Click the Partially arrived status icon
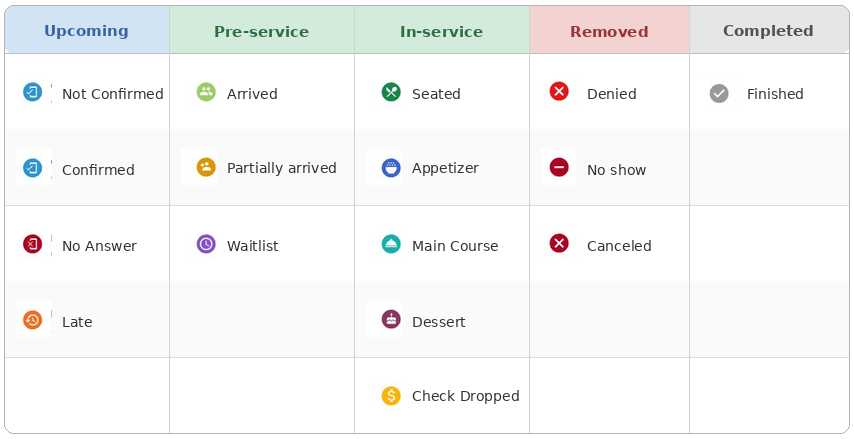Image resolution: width=854 pixels, height=439 pixels. [206, 167]
